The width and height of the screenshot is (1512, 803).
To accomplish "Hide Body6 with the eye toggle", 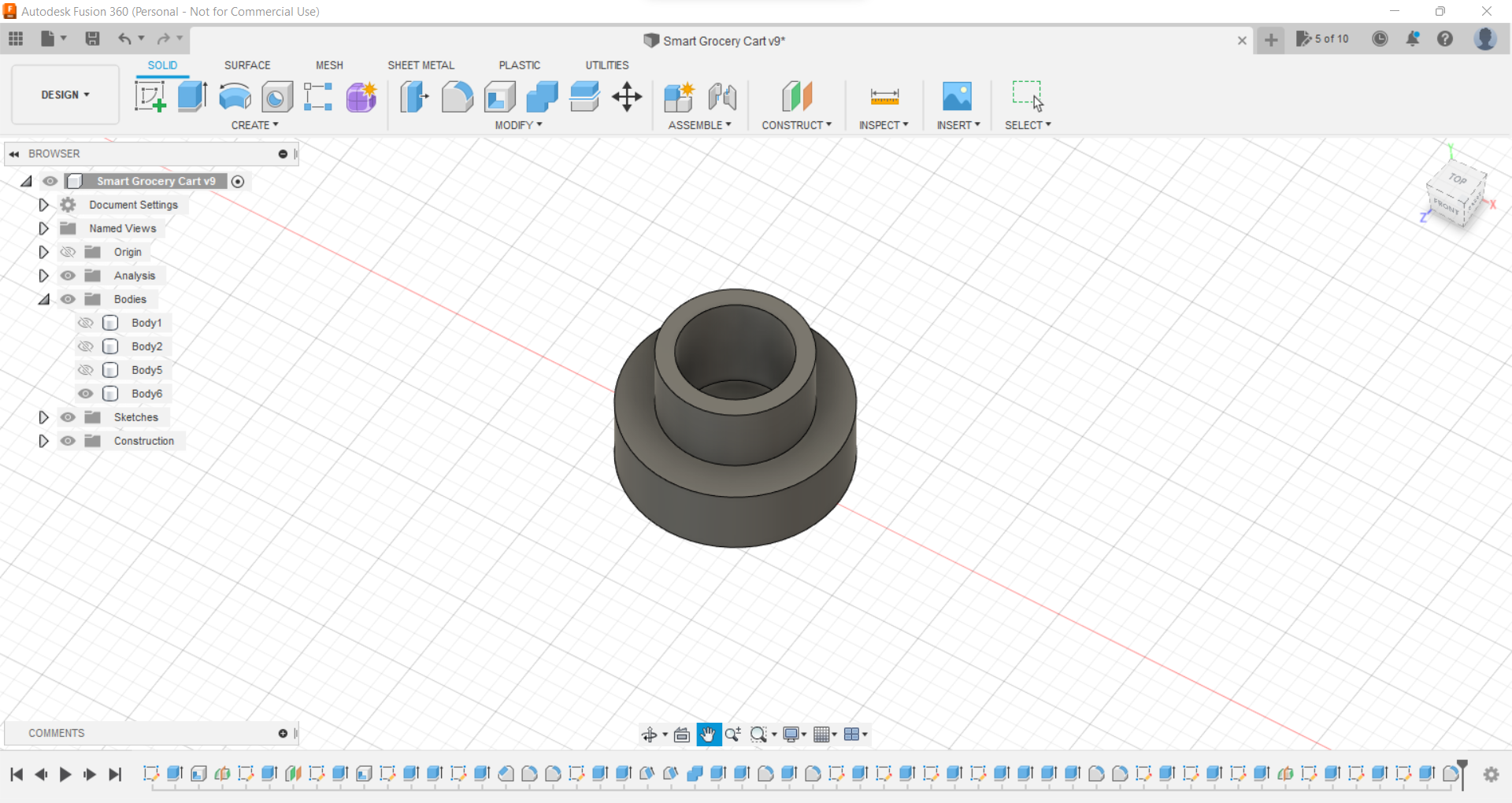I will 86,394.
